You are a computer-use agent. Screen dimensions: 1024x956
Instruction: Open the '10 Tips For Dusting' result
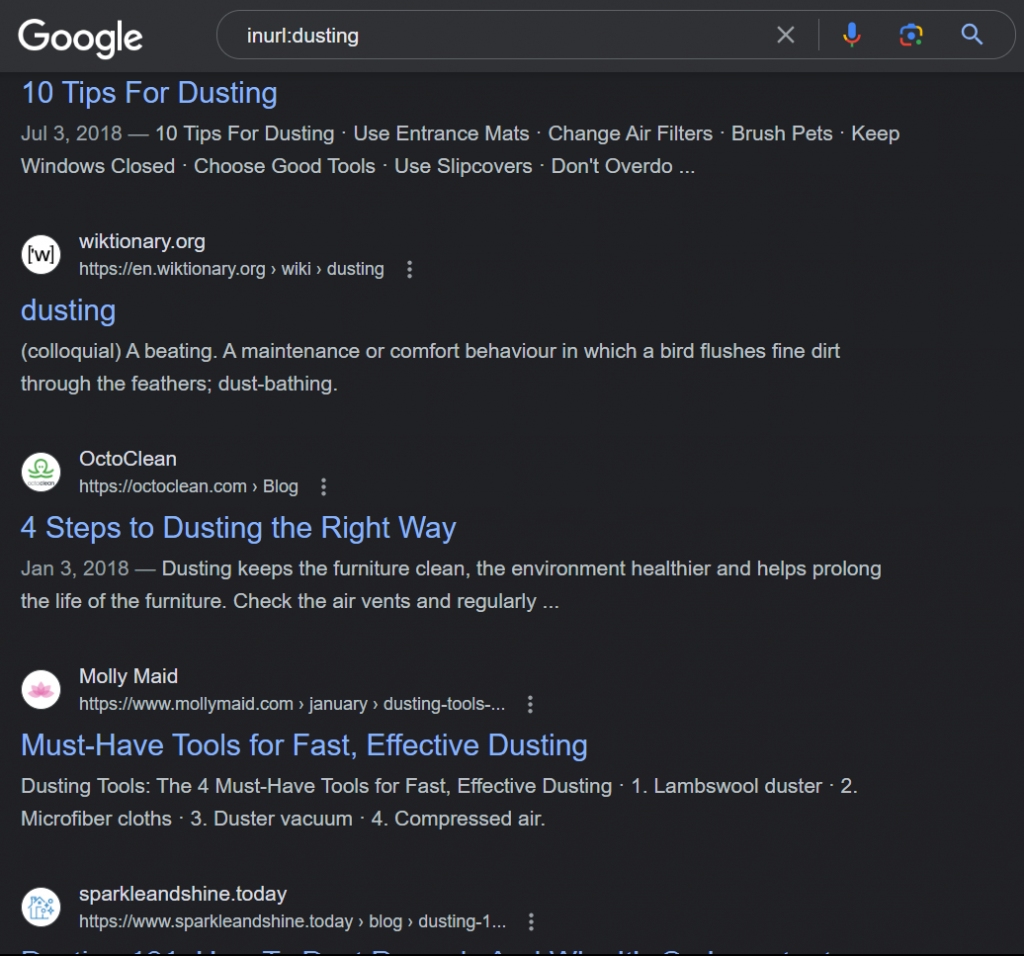point(150,93)
